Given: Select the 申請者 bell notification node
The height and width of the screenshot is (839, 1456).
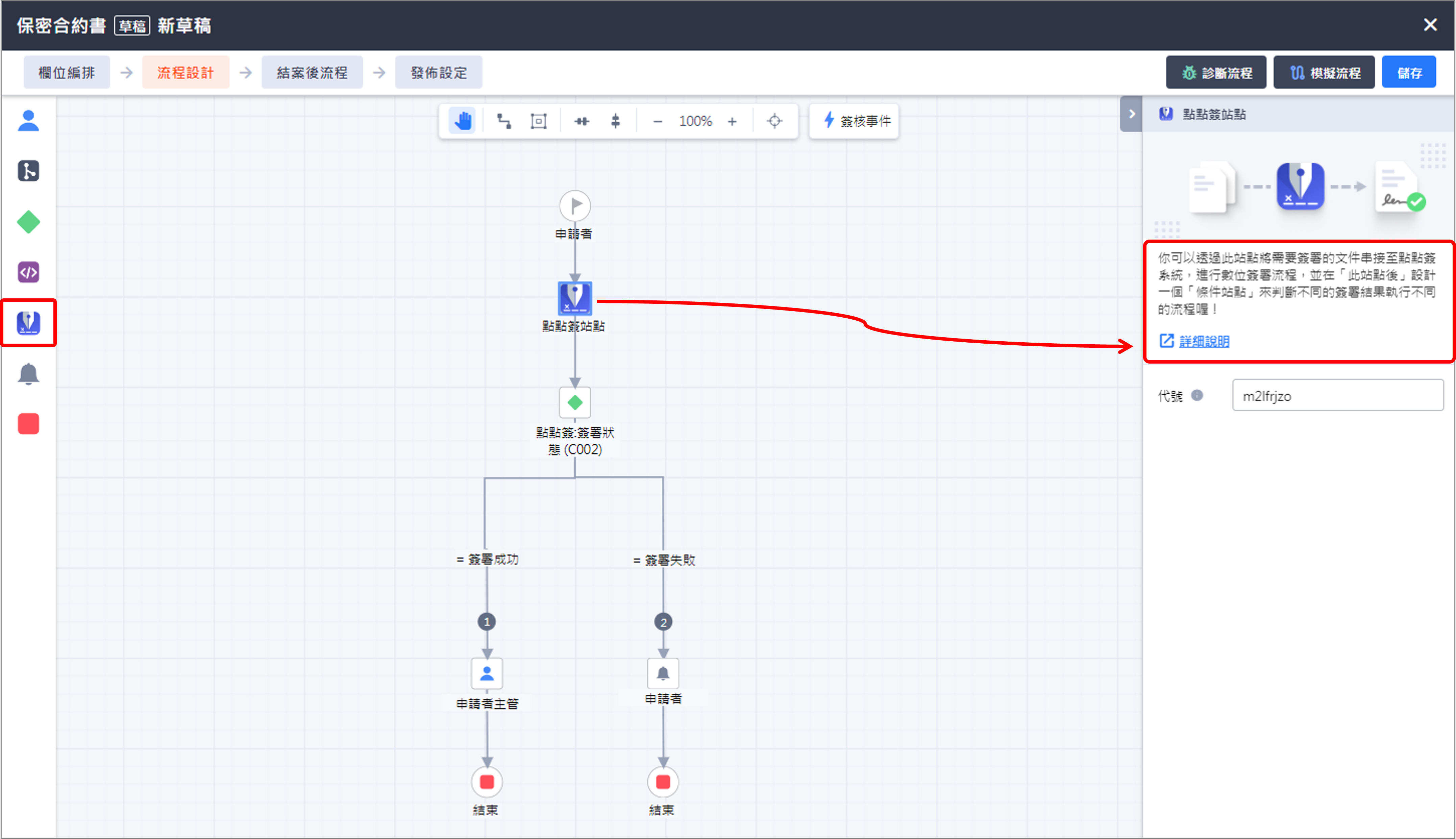Looking at the screenshot, I should click(x=663, y=673).
